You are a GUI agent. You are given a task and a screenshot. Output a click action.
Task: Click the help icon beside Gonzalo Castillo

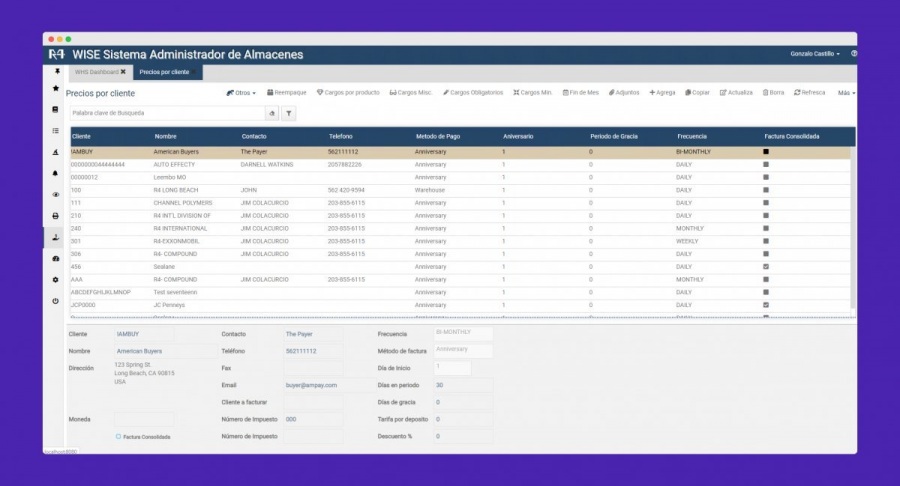(x=854, y=53)
